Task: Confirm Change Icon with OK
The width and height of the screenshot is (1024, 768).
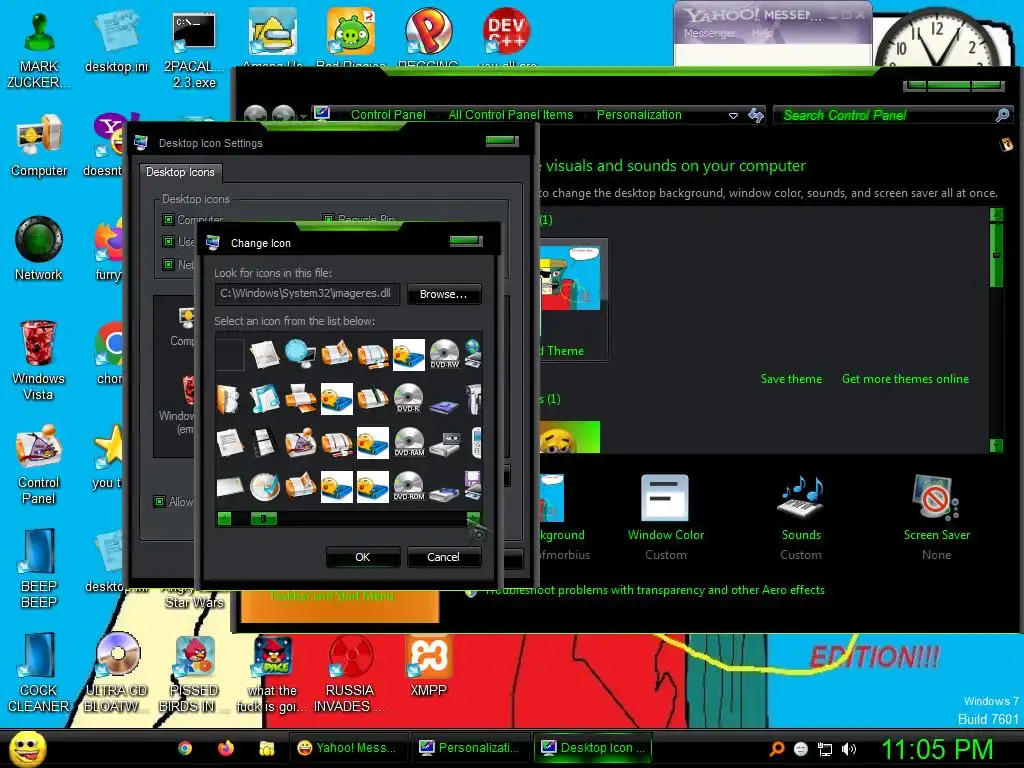Action: click(x=362, y=557)
